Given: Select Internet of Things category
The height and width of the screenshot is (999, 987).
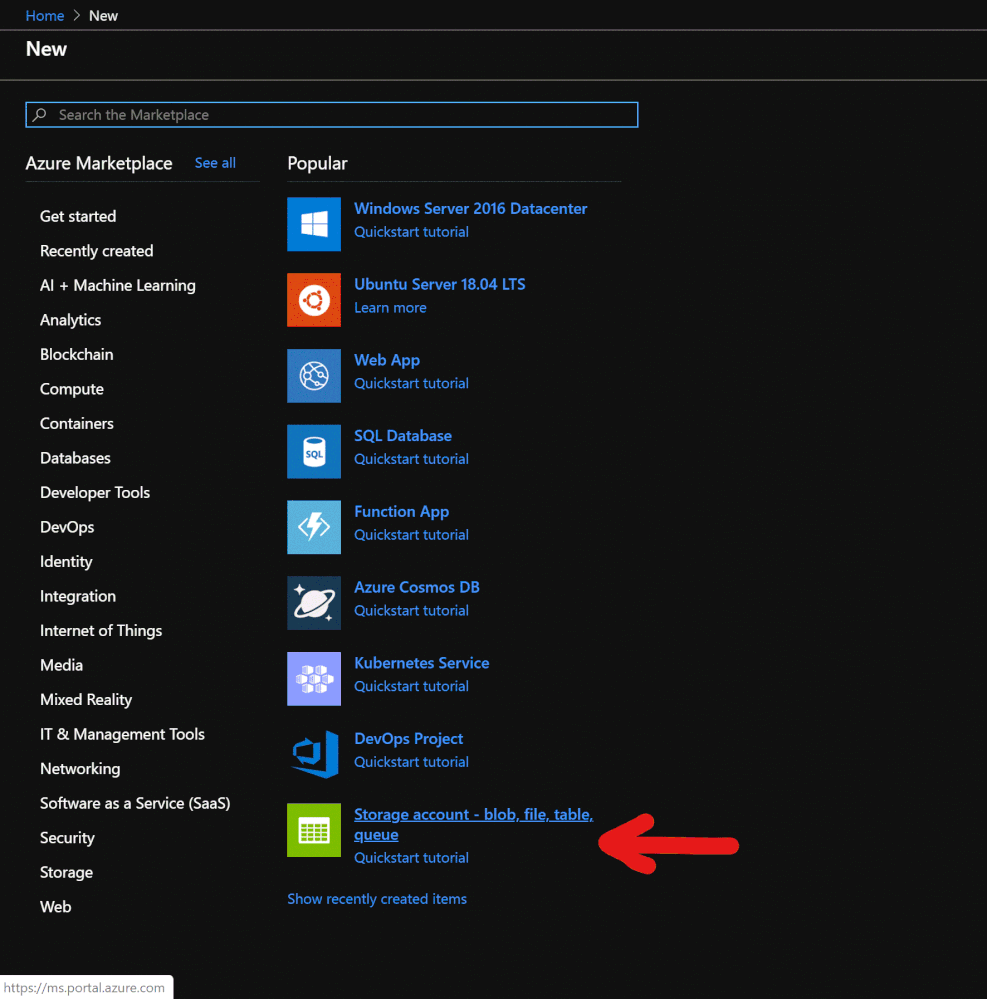Looking at the screenshot, I should [101, 631].
